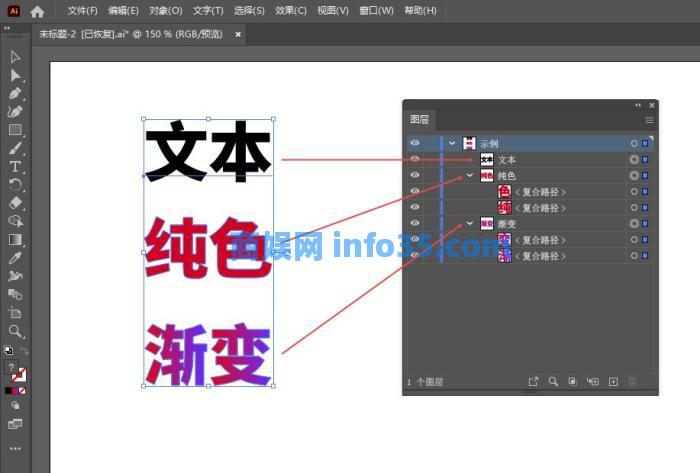The height and width of the screenshot is (473, 700).
Task: Create new layer icon
Action: pos(613,382)
